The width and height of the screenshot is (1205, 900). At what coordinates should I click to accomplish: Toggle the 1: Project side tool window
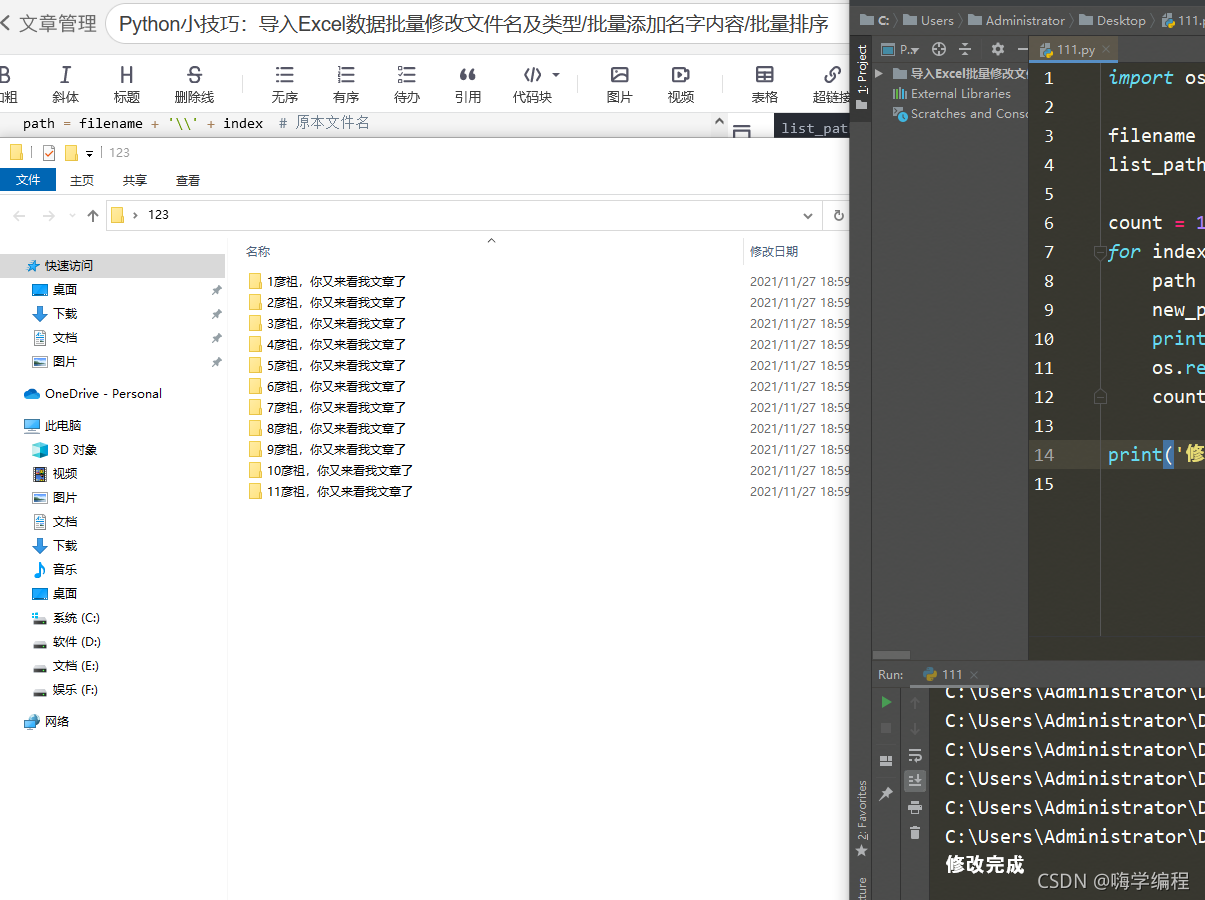click(x=861, y=78)
